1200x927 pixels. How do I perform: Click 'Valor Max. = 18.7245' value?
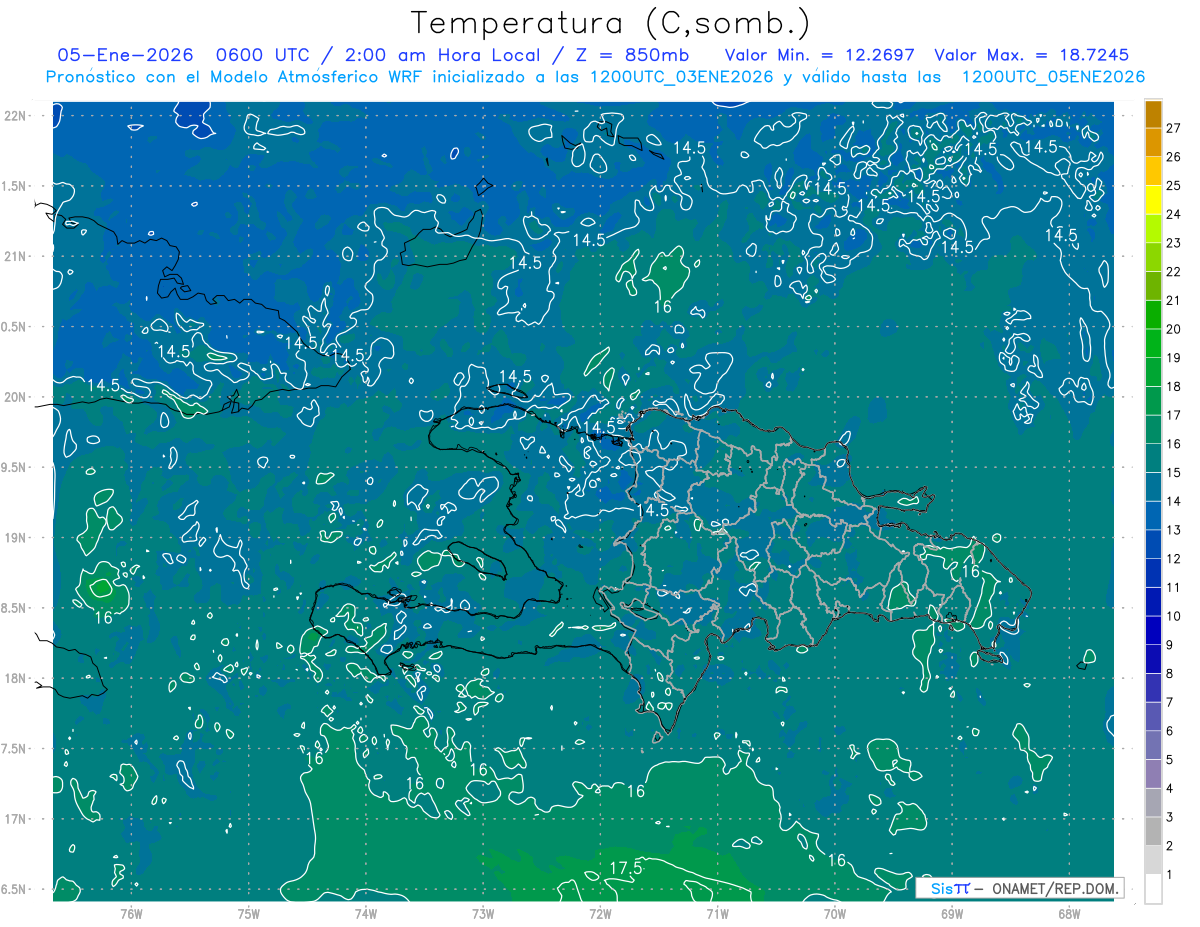point(1031,56)
